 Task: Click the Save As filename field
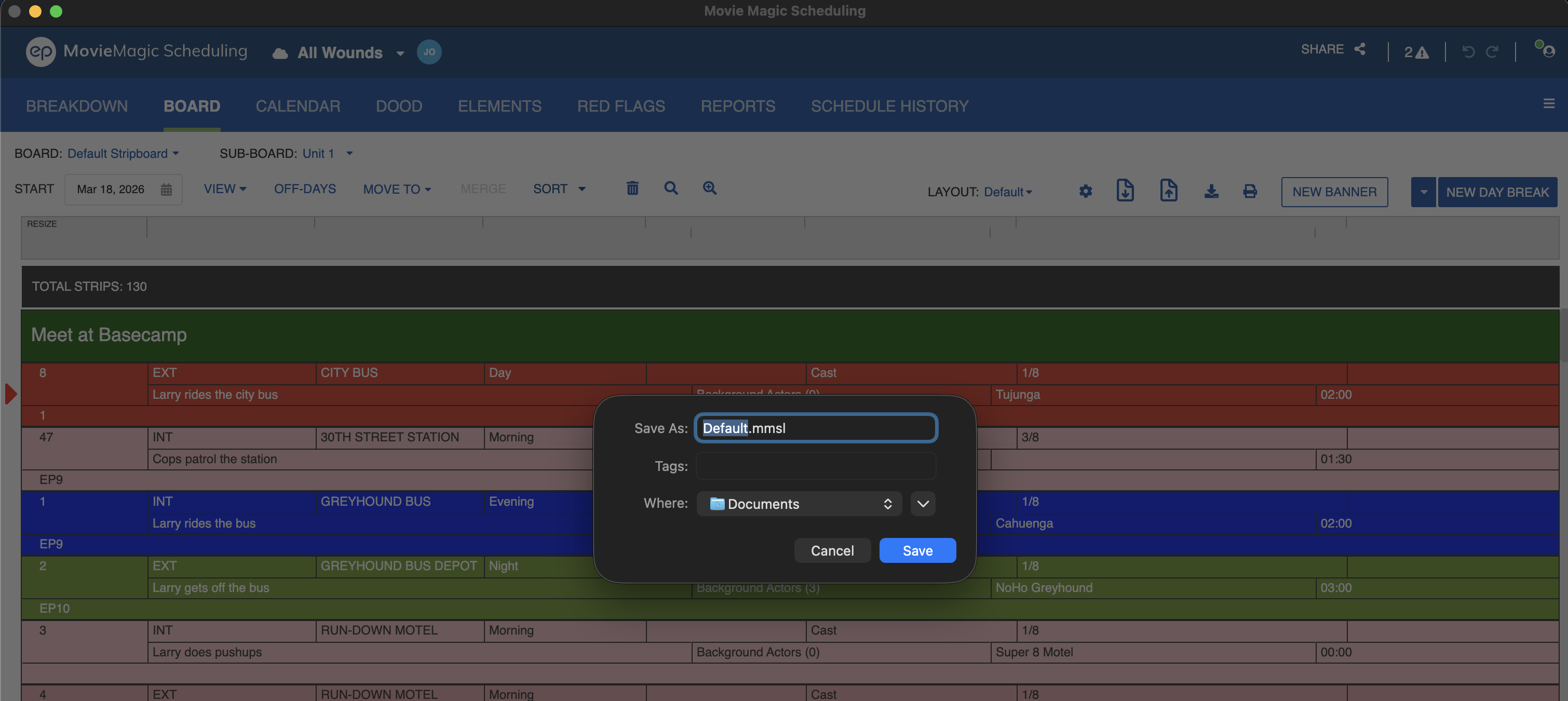(x=816, y=428)
